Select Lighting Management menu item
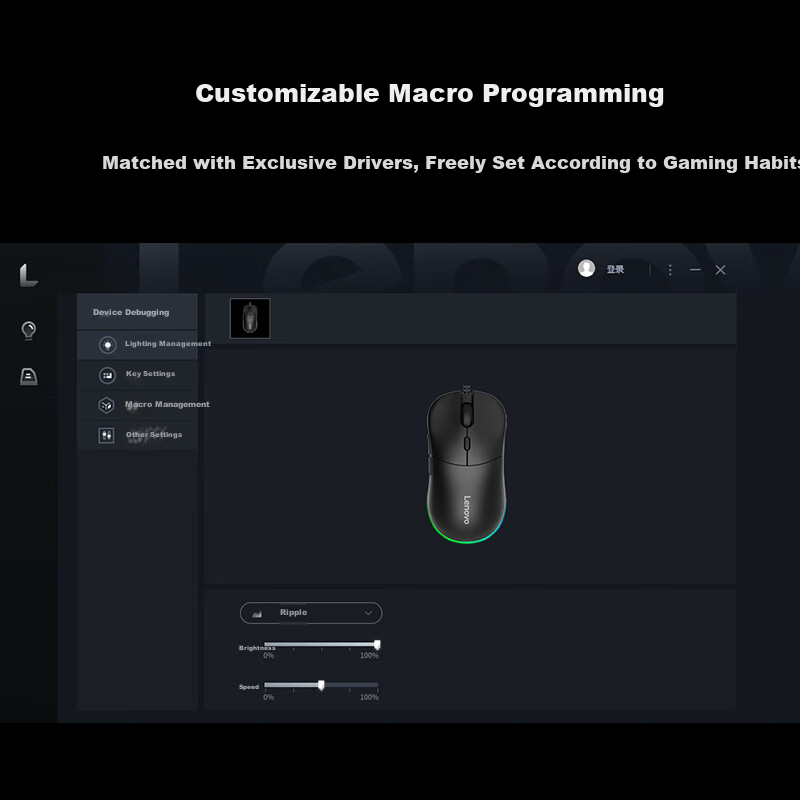 [x=167, y=344]
